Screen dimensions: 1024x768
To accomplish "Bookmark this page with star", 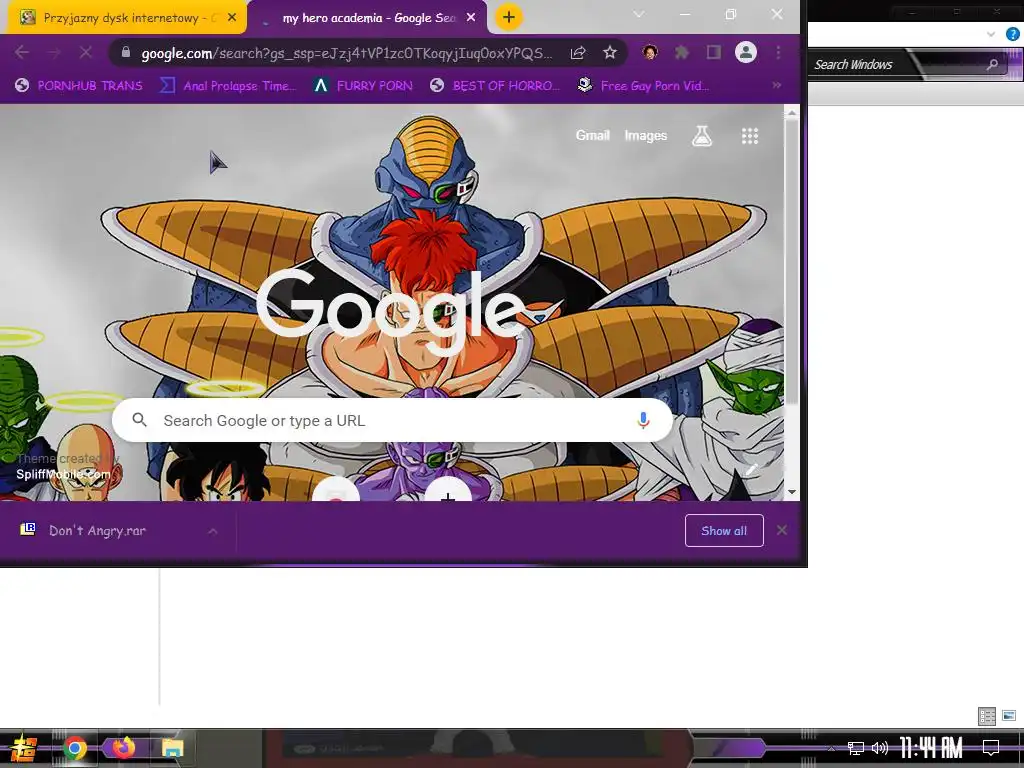I will click(609, 52).
